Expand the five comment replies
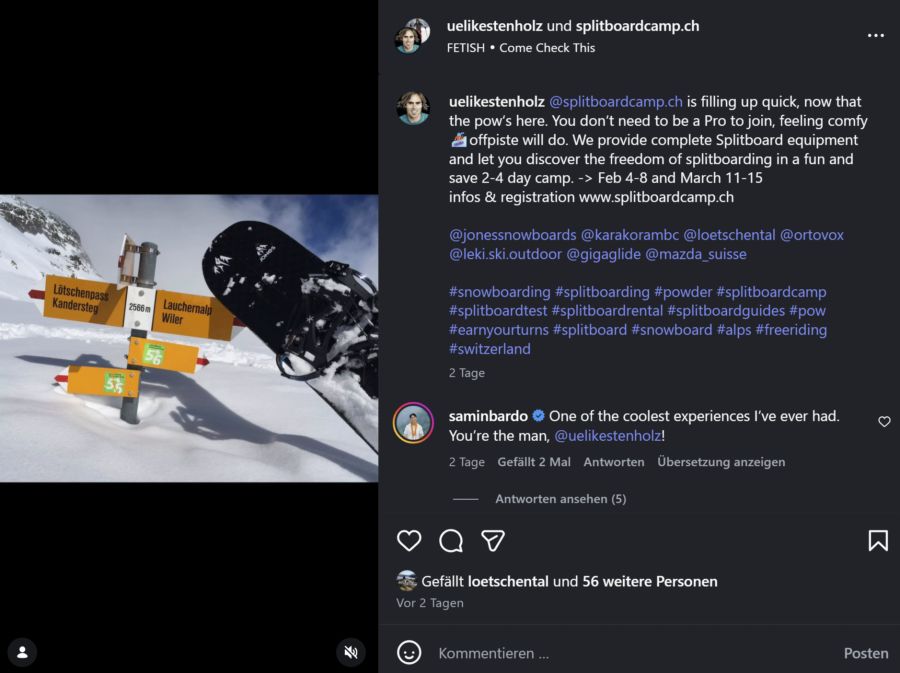900x673 pixels. (560, 499)
